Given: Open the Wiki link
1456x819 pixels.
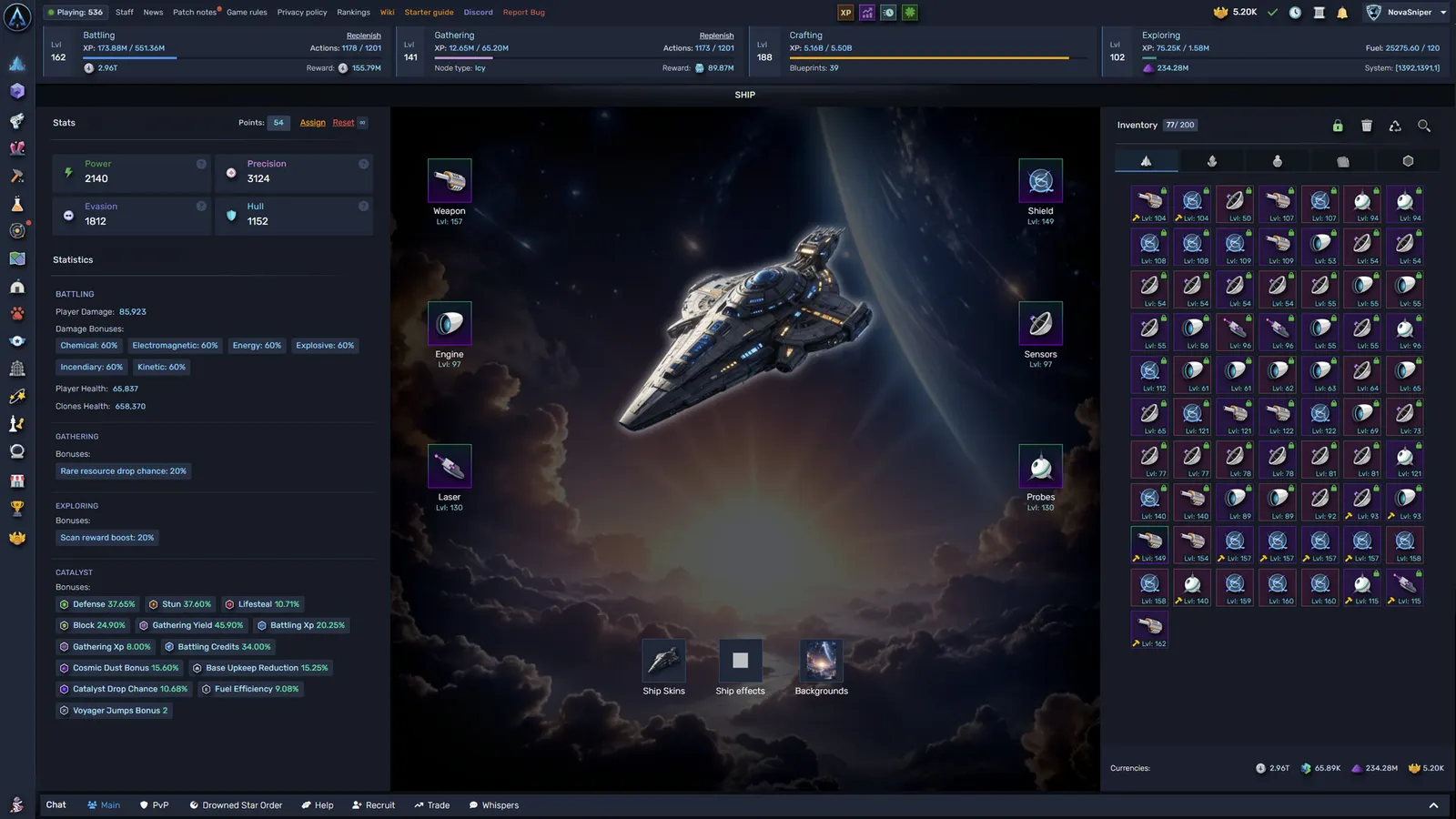Looking at the screenshot, I should (x=388, y=13).
